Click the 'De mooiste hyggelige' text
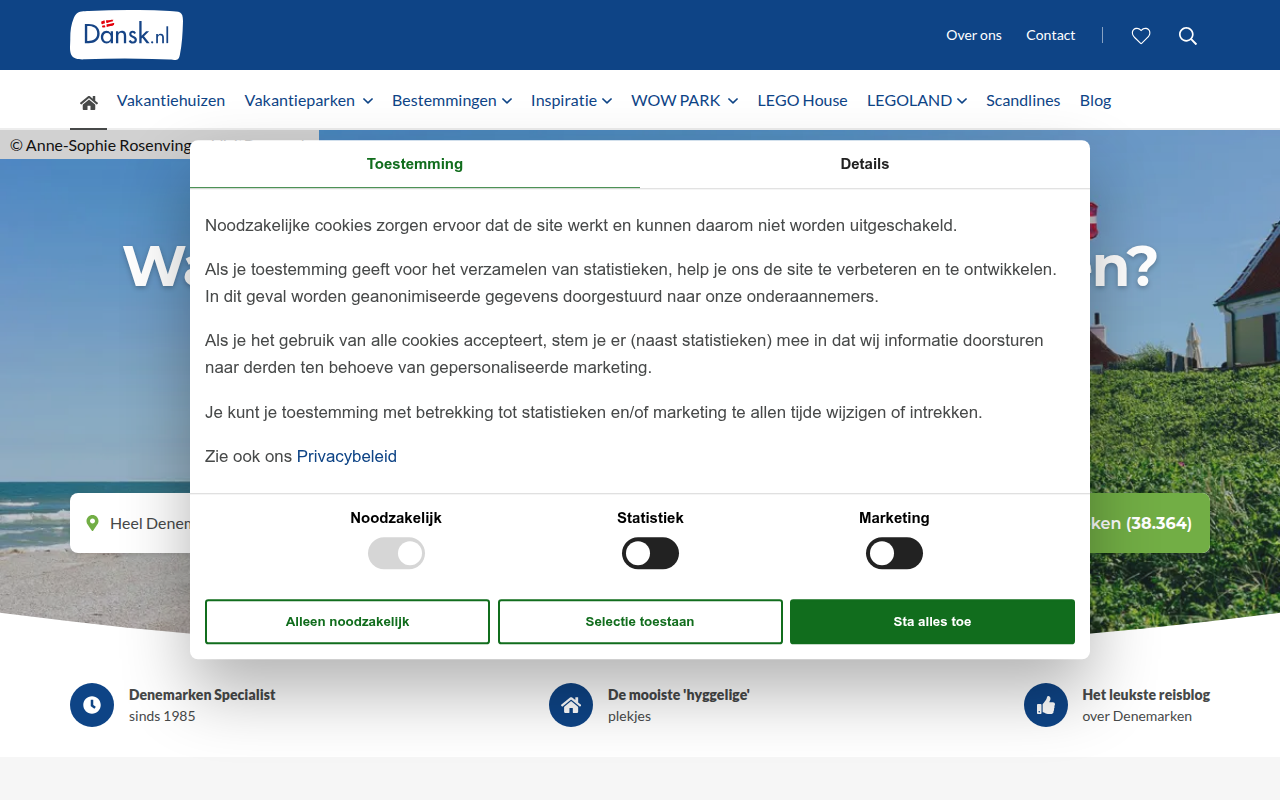 click(679, 694)
